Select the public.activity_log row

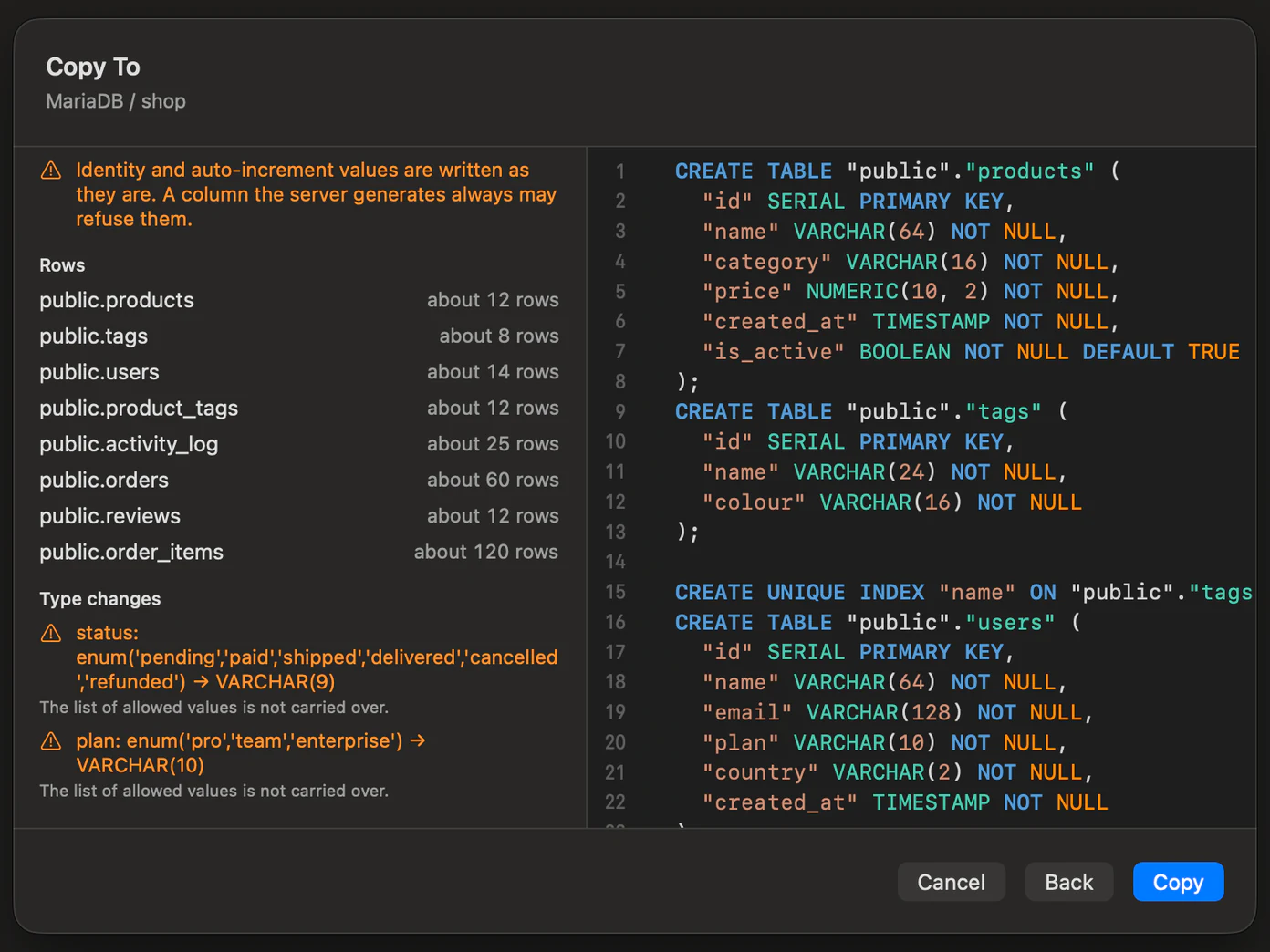click(299, 444)
